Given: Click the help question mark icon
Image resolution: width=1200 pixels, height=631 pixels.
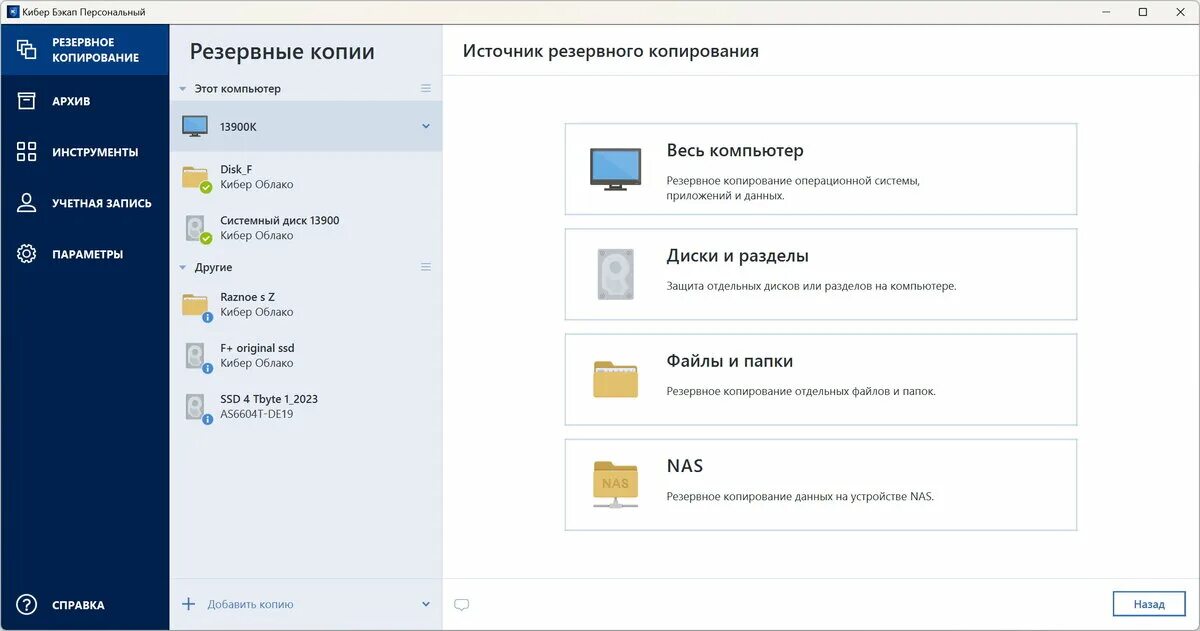Looking at the screenshot, I should 27,605.
